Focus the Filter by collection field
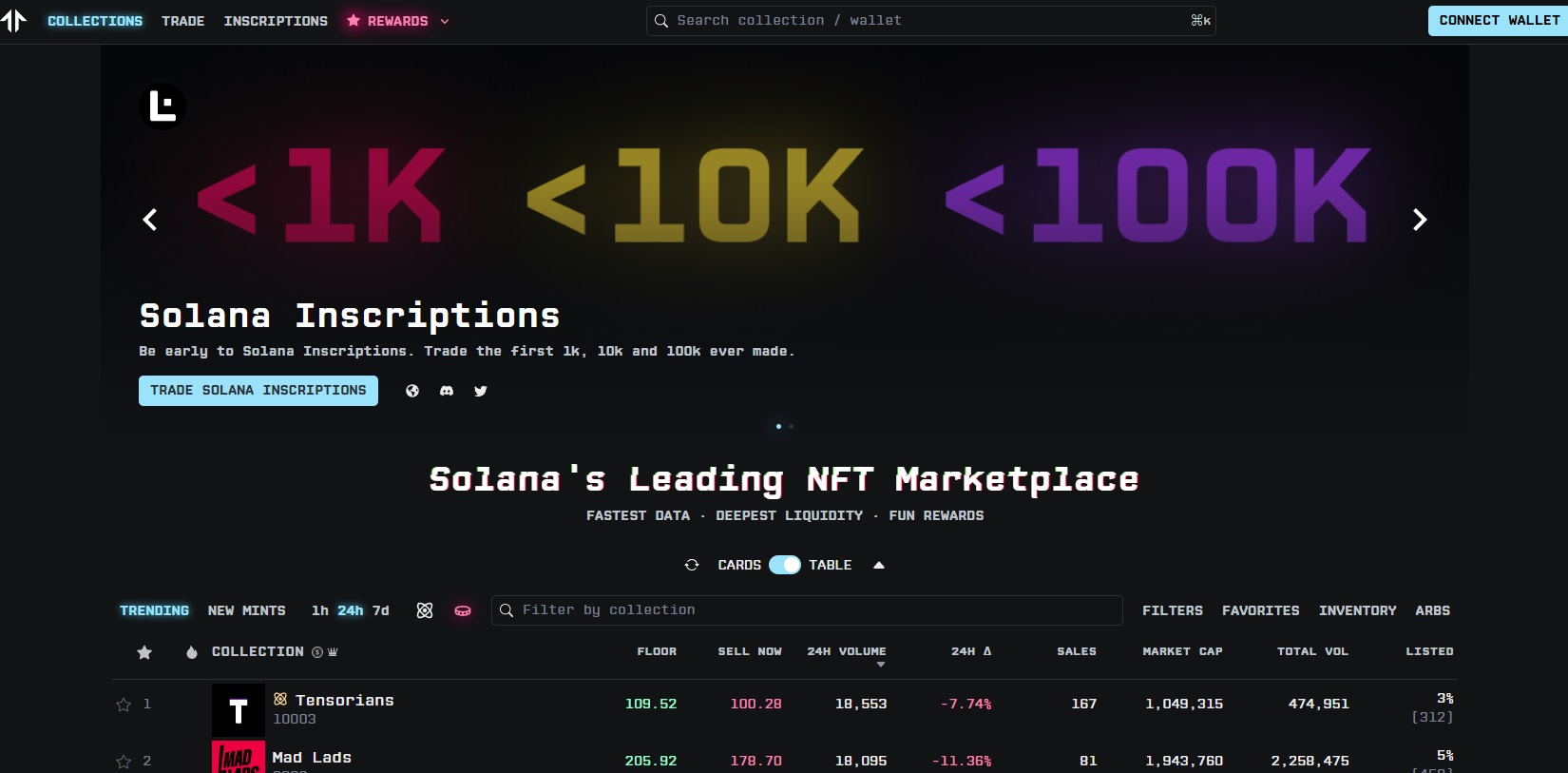Screen dimensions: 1568x773 807,610
